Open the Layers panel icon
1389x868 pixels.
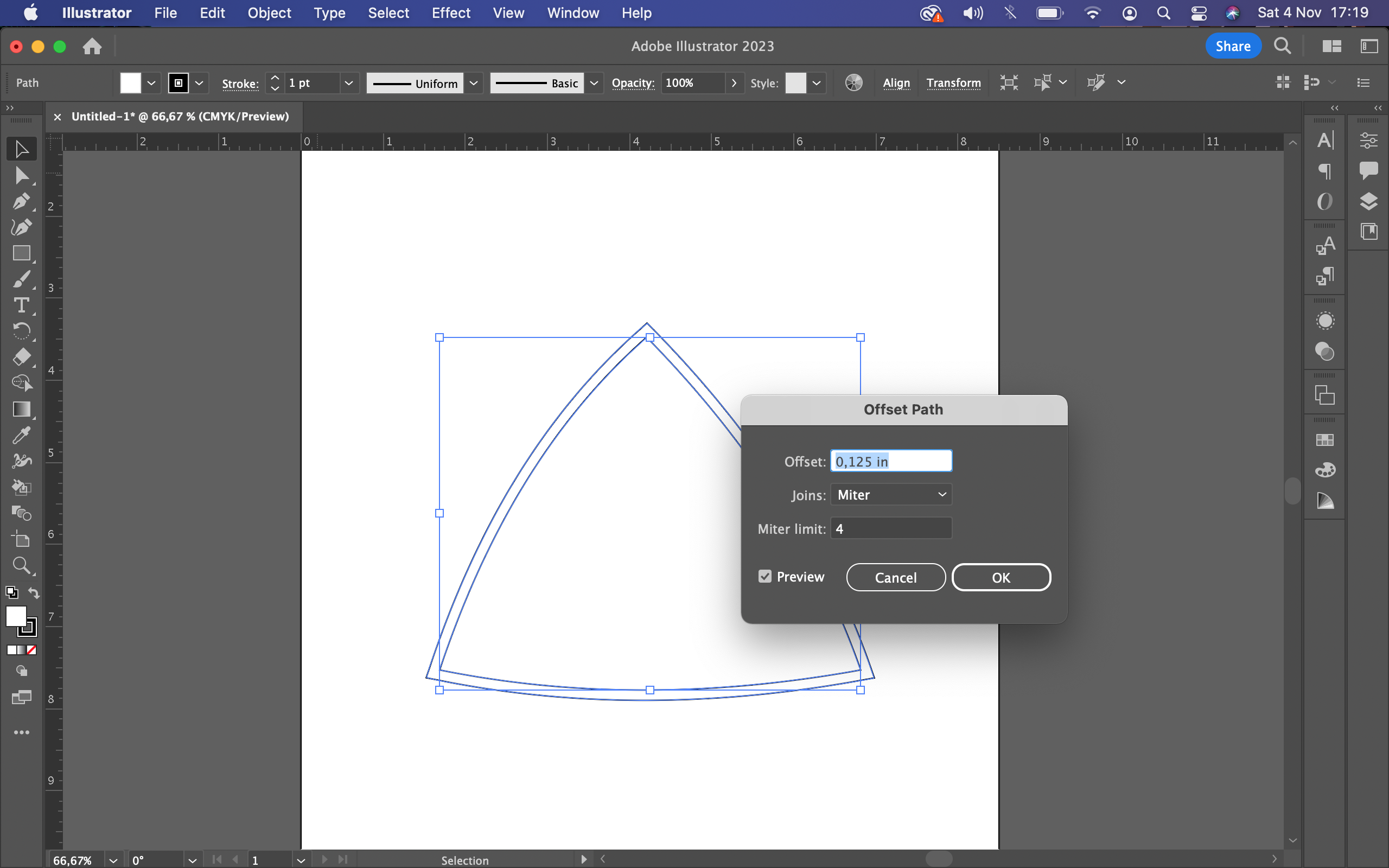(x=1369, y=201)
